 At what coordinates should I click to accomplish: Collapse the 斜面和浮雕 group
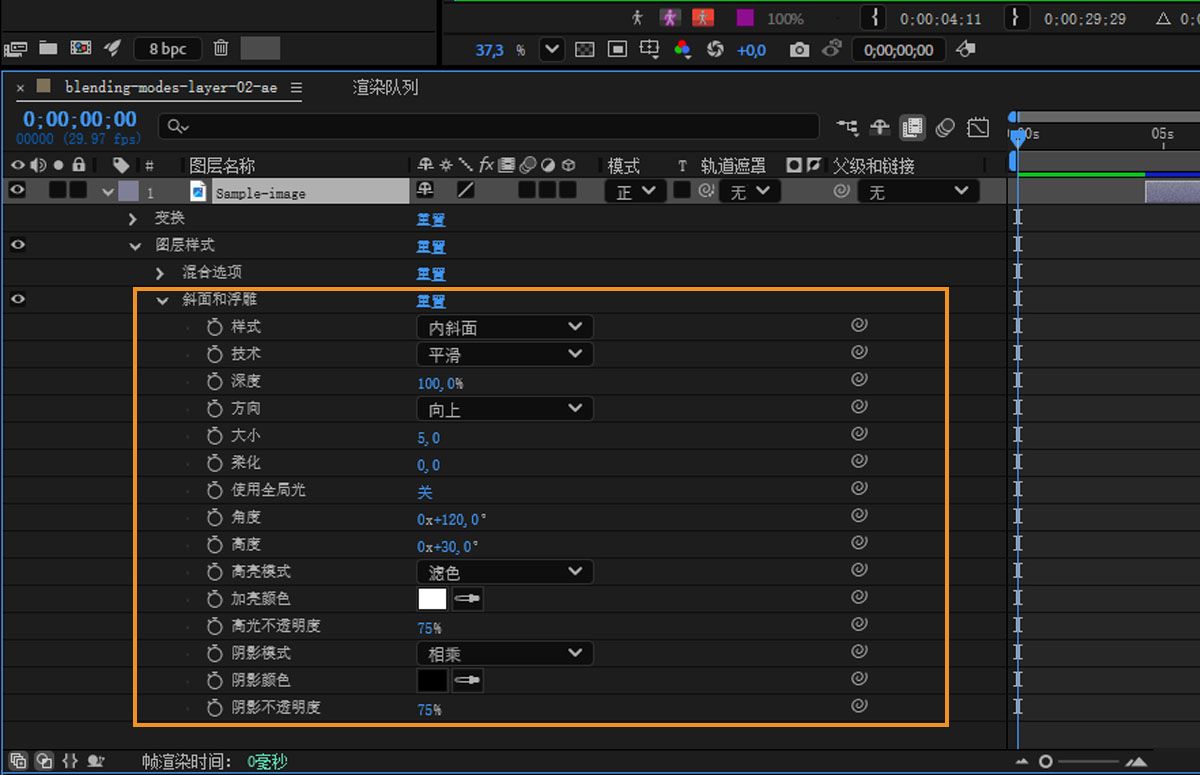[x=162, y=300]
